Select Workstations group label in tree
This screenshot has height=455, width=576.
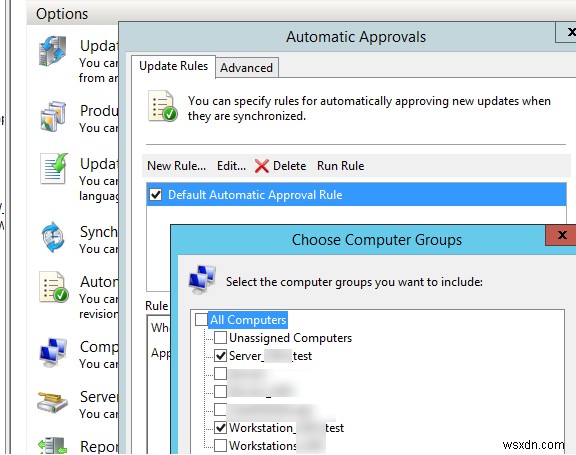tap(263, 445)
